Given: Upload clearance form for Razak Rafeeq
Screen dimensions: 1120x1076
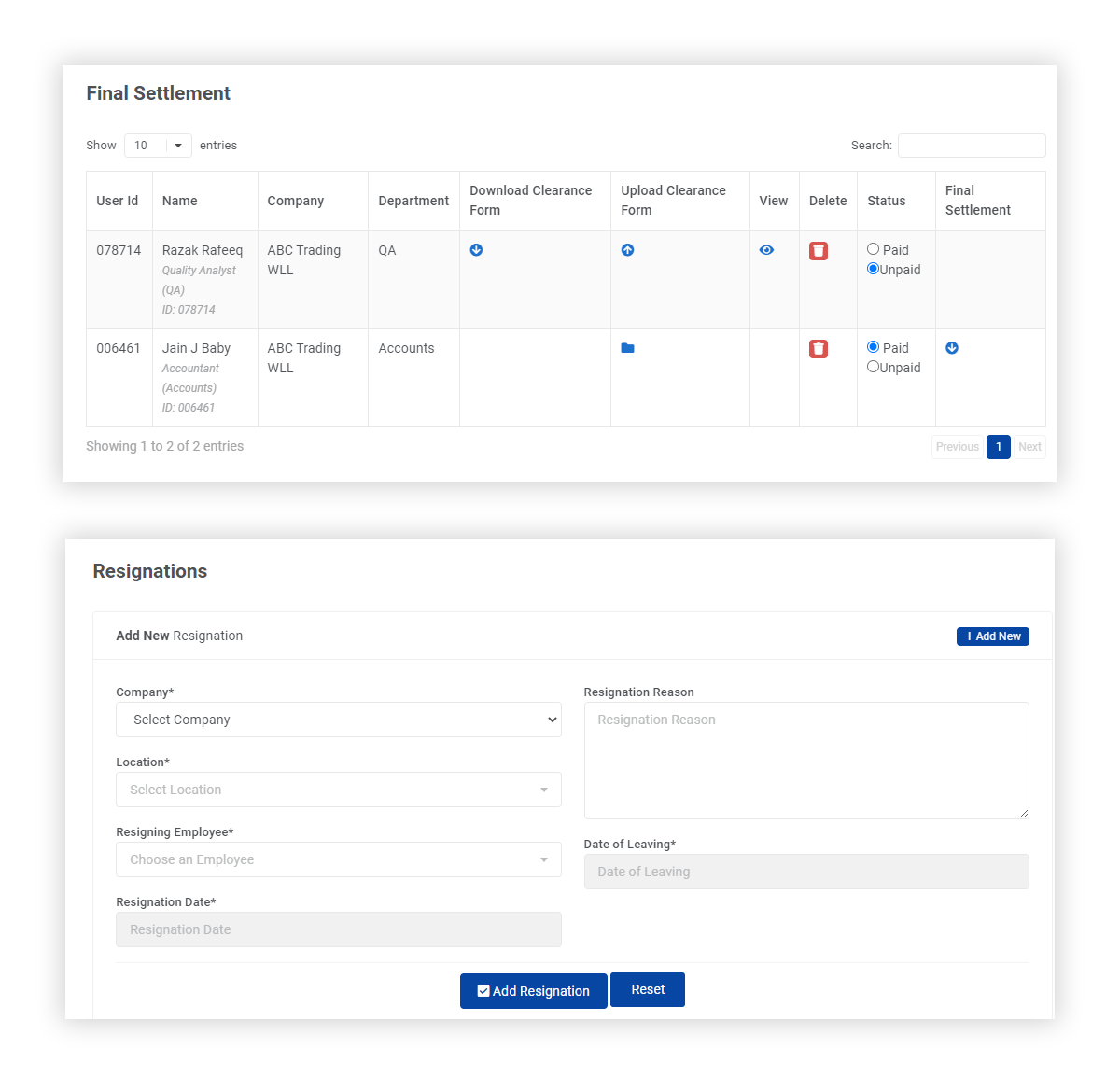Looking at the screenshot, I should tap(626, 250).
